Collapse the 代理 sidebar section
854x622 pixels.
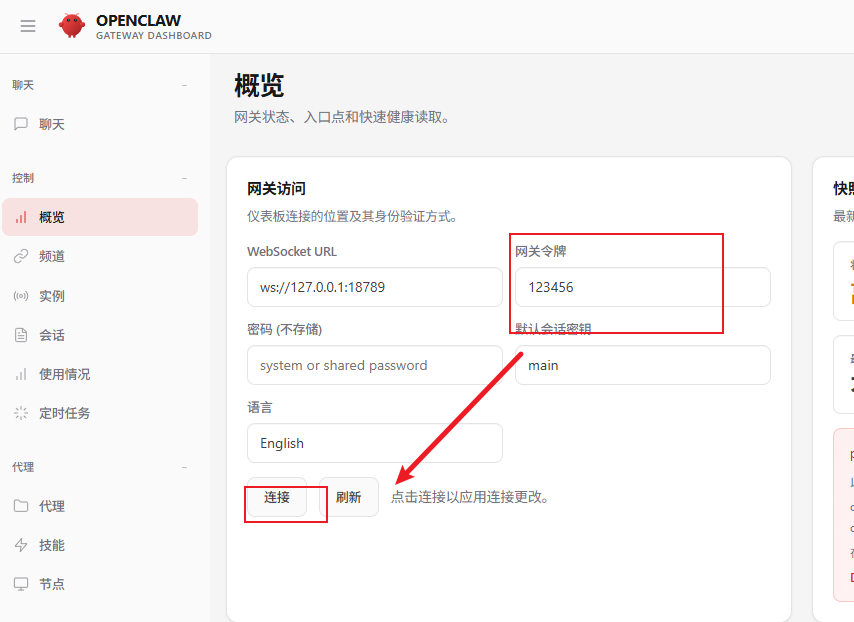[x=184, y=467]
